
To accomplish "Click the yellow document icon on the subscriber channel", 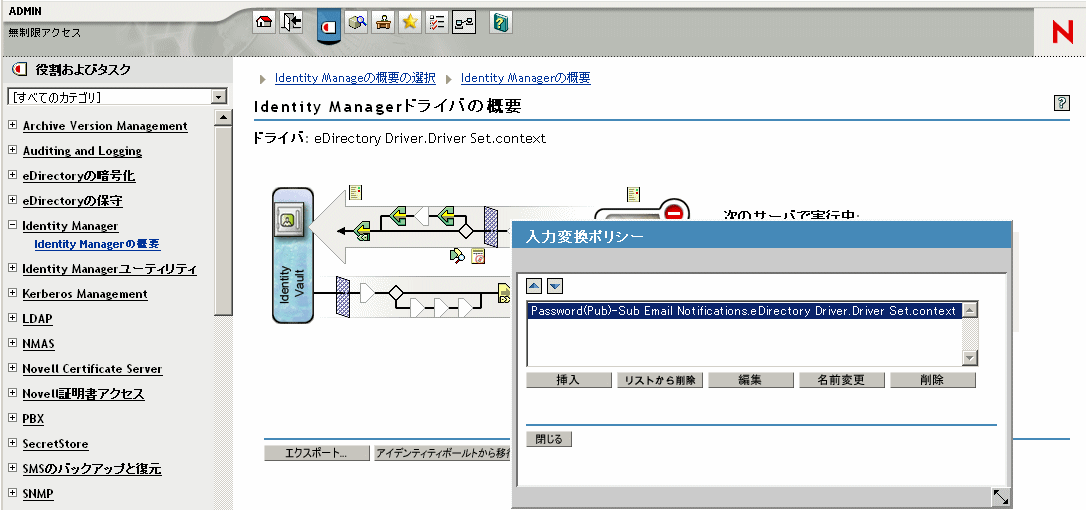I will [x=504, y=293].
